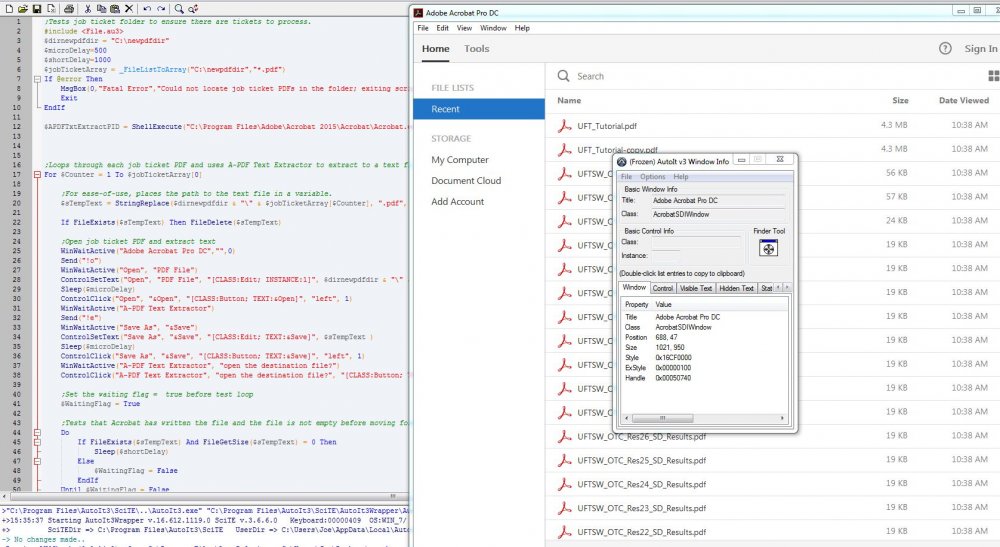Open My Computer storage in Acrobat

click(460, 160)
